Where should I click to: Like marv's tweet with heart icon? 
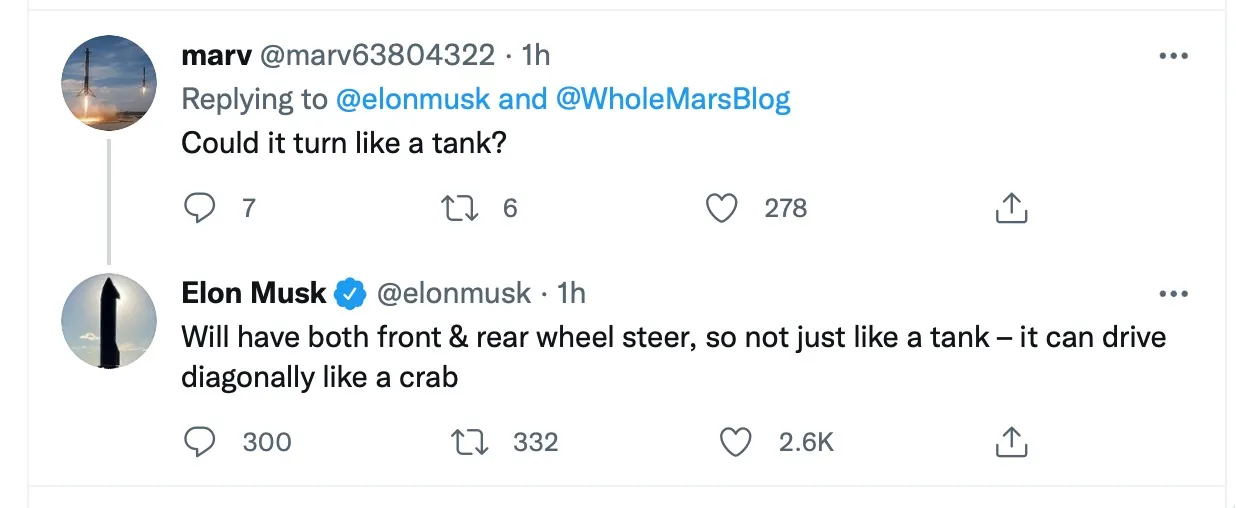pos(721,208)
